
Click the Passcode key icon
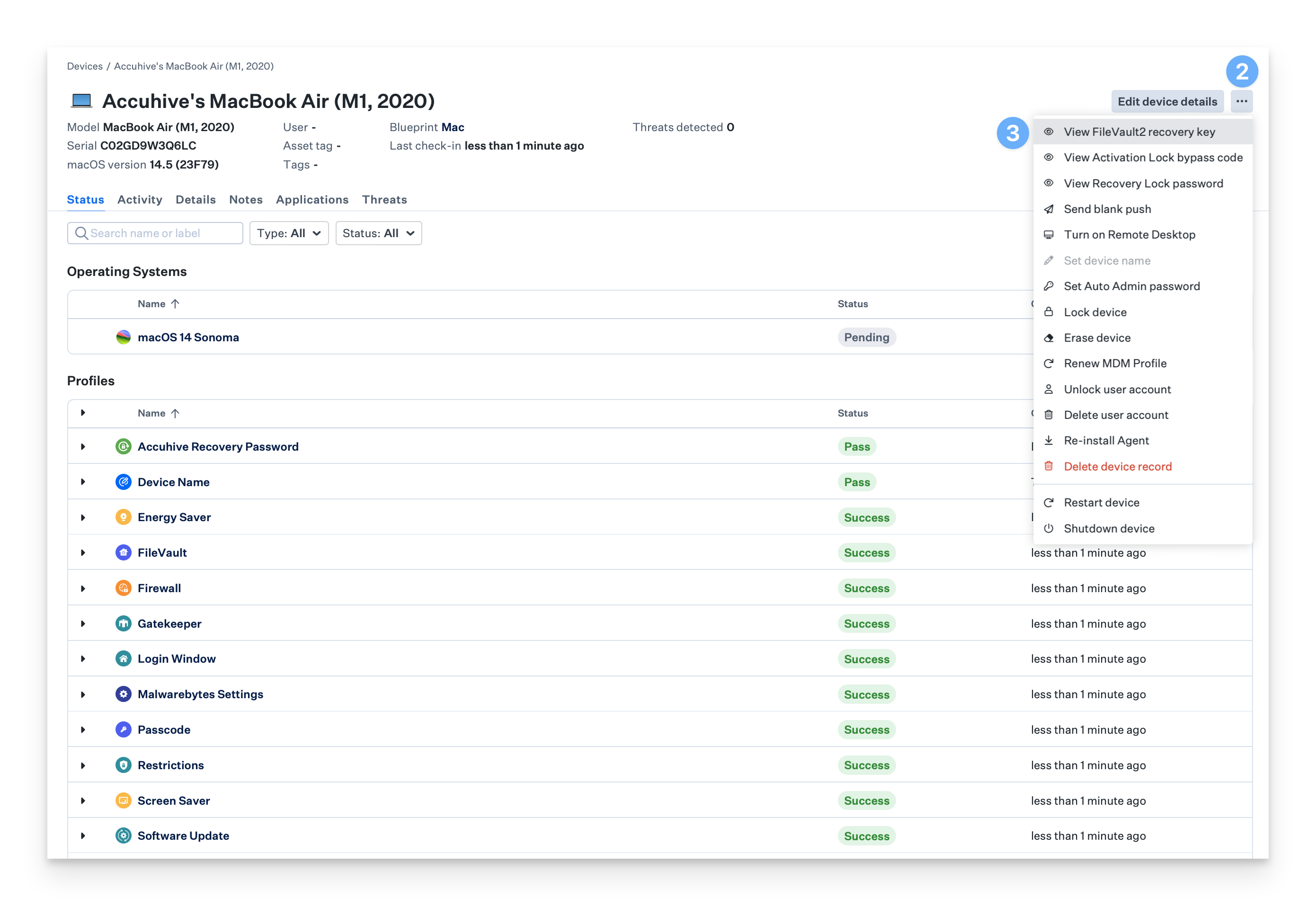click(x=123, y=729)
